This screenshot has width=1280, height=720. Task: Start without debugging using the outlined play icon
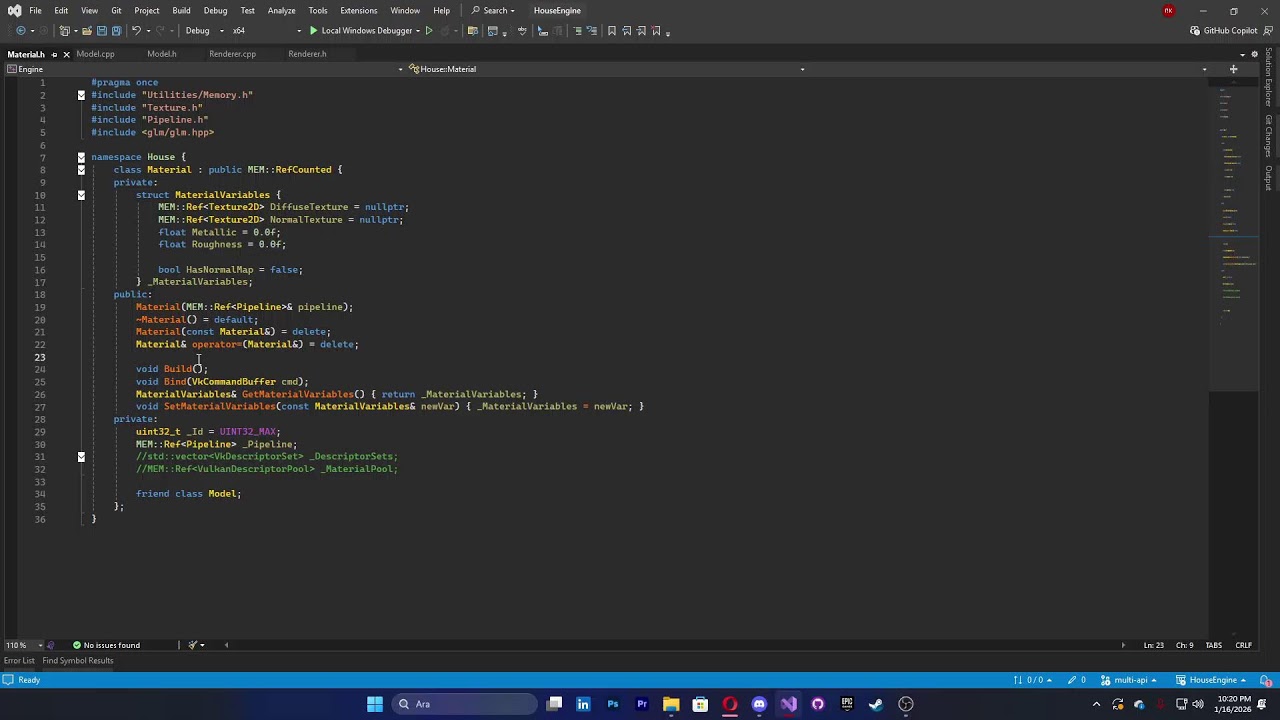tap(429, 31)
